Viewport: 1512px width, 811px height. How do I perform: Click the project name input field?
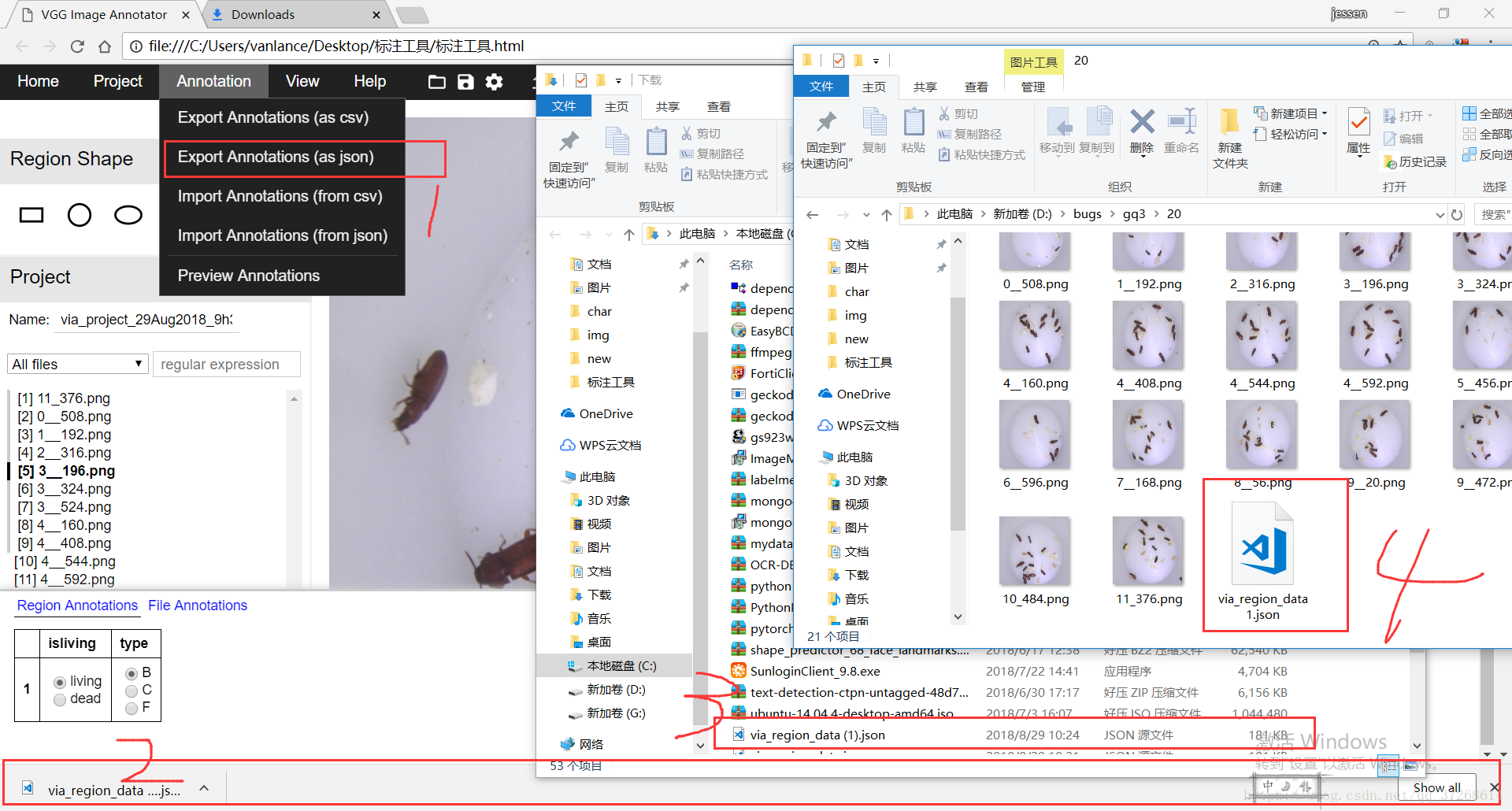click(x=146, y=319)
